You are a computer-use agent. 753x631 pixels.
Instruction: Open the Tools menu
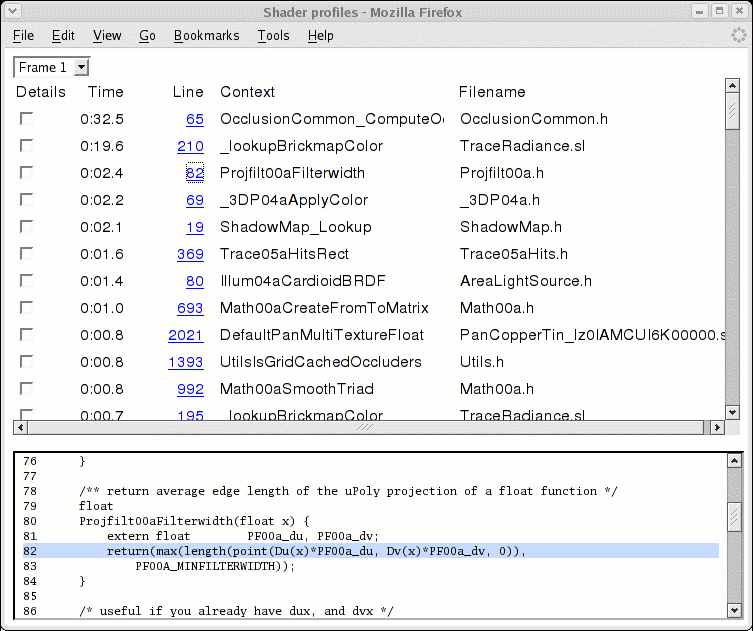click(x=273, y=35)
